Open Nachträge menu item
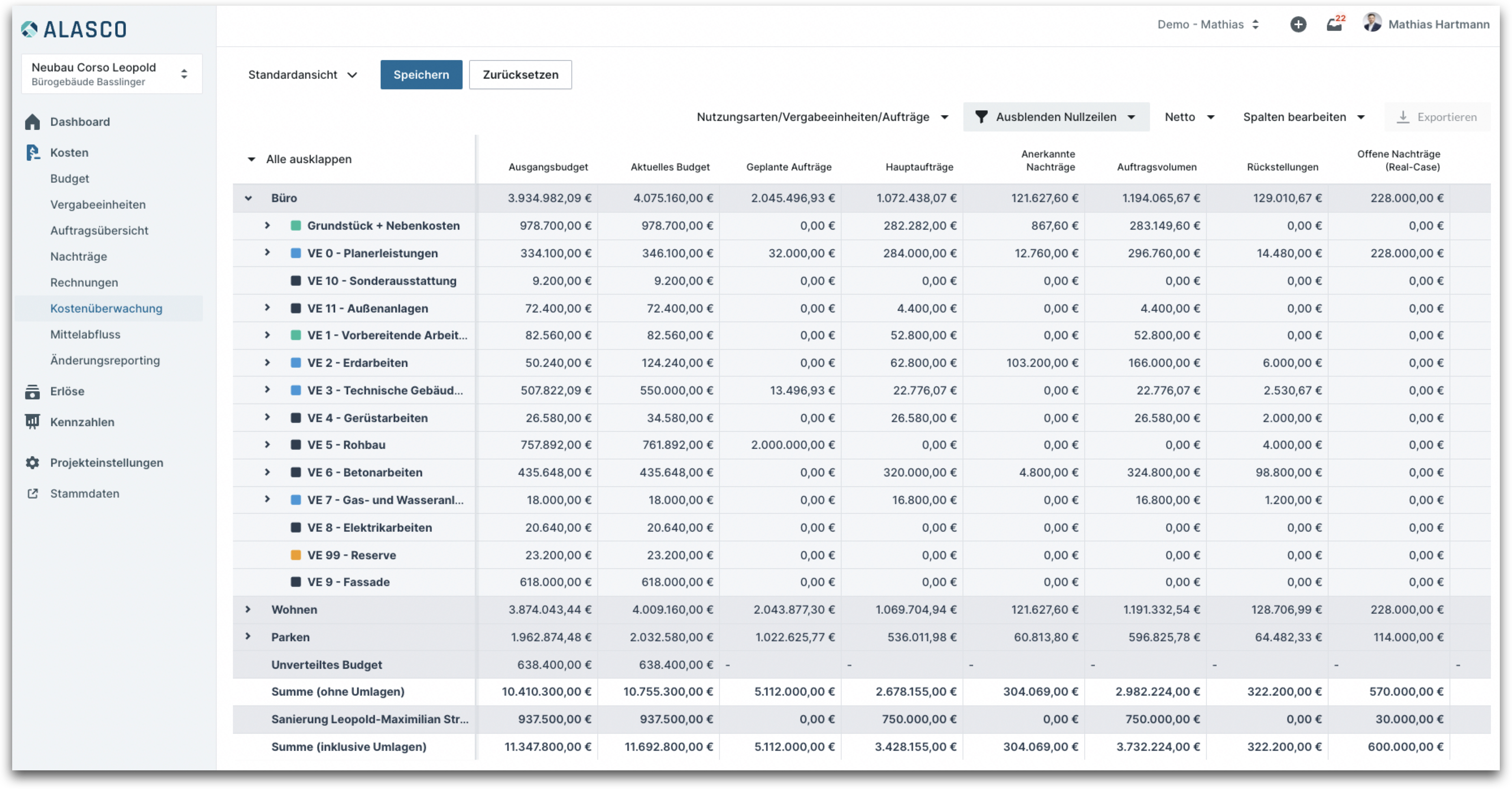This screenshot has height=789, width=1512. click(79, 257)
